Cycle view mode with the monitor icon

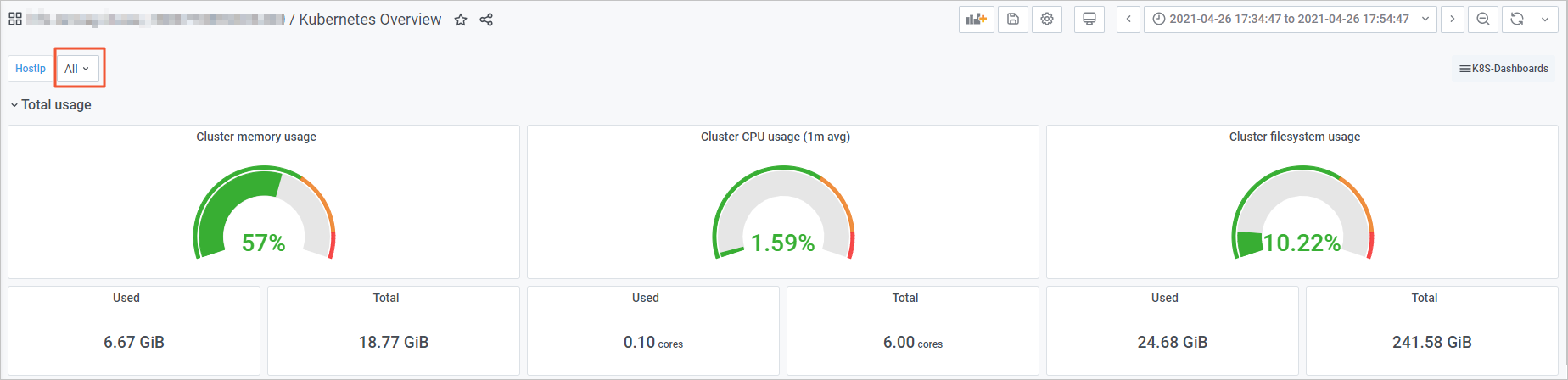(1089, 19)
